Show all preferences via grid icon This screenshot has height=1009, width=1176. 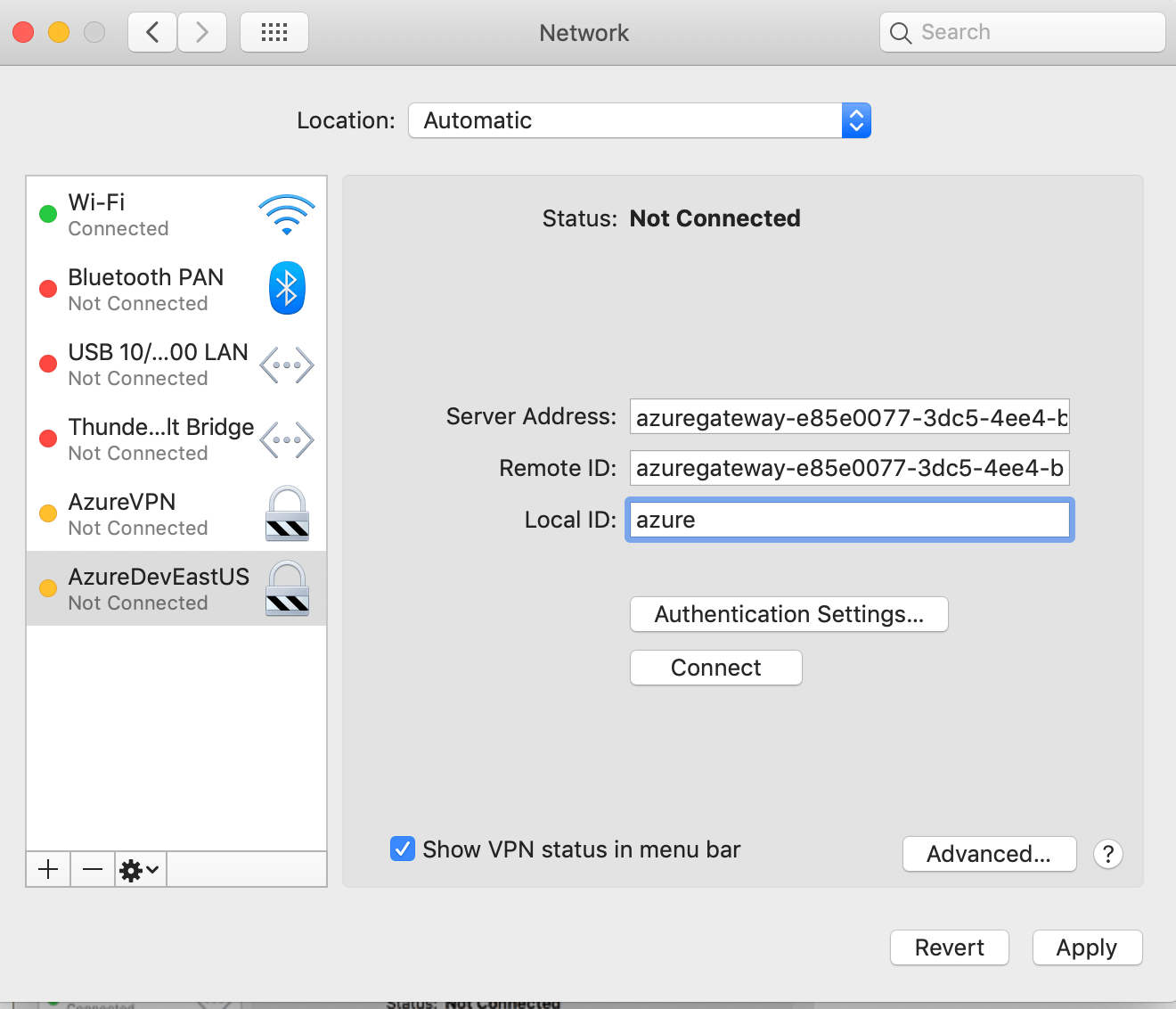[x=274, y=33]
